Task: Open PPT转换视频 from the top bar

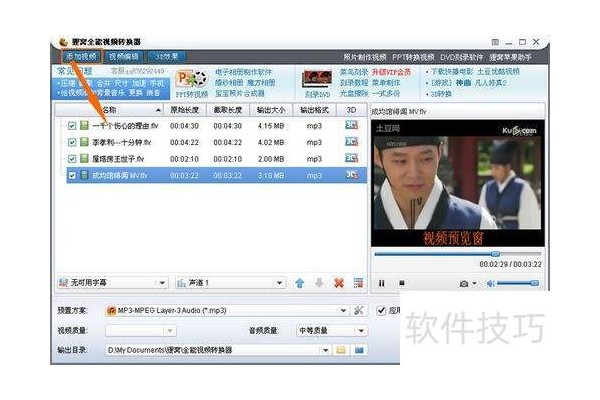Action: (x=413, y=57)
